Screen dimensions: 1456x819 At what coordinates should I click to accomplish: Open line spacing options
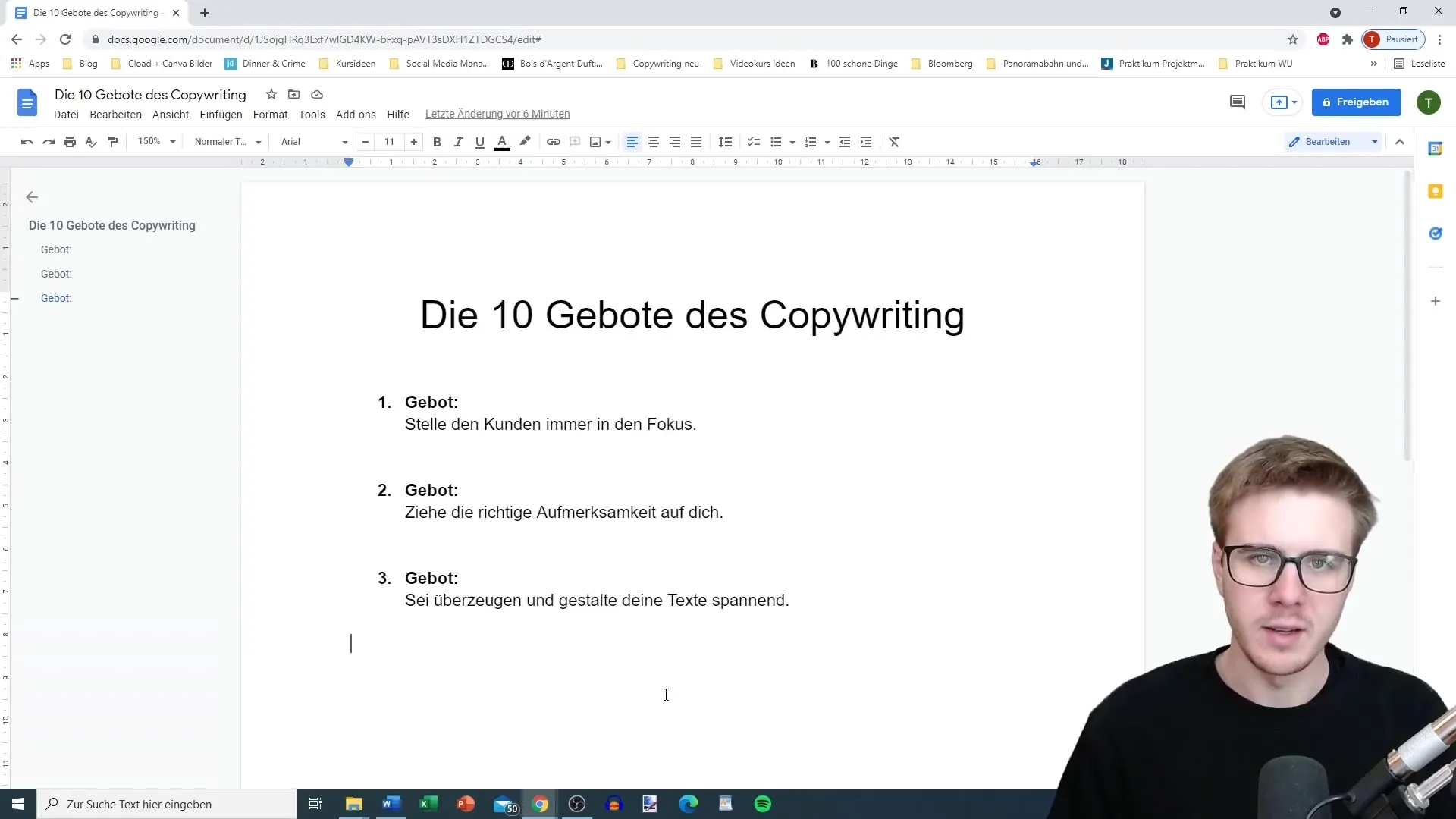click(x=725, y=142)
